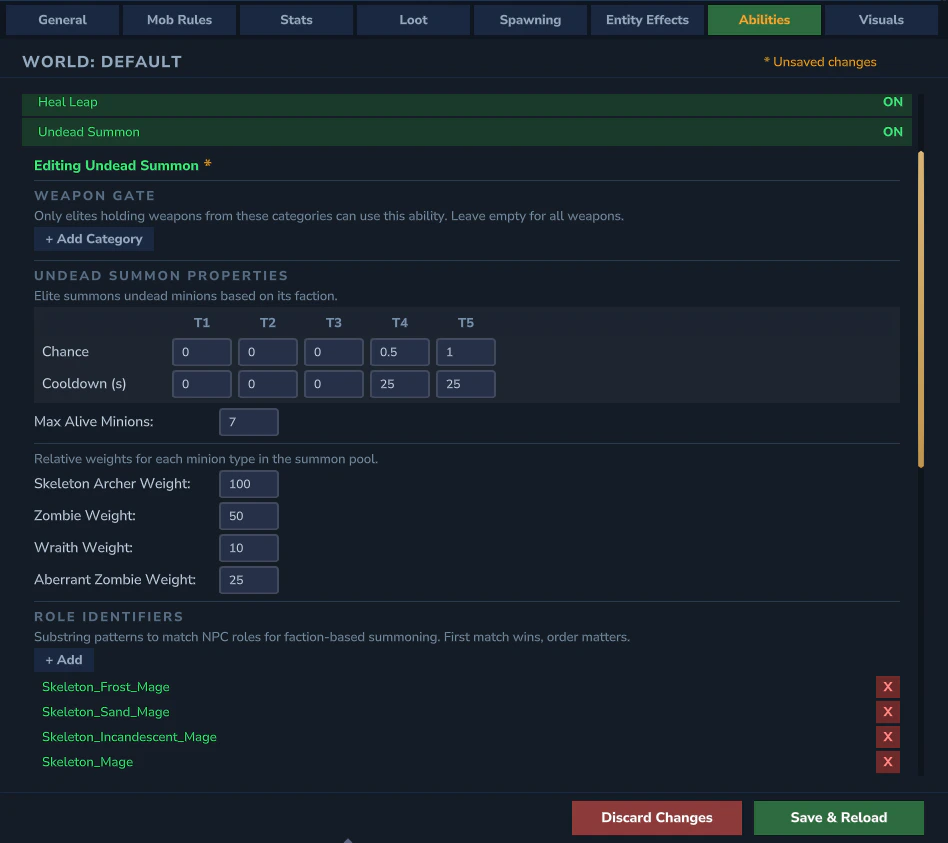
Task: Click the vertical scrollbar thumb
Action: click(x=921, y=309)
